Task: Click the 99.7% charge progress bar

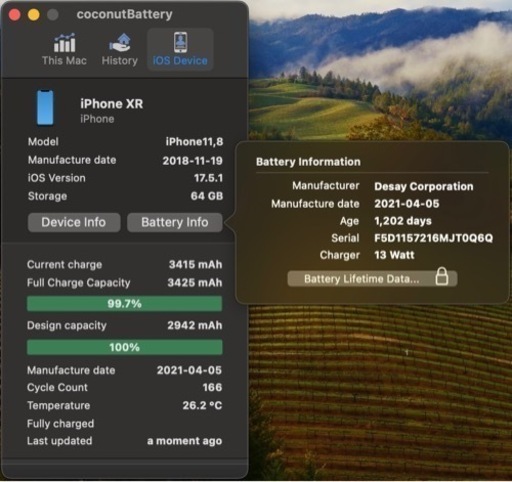Action: (x=124, y=304)
